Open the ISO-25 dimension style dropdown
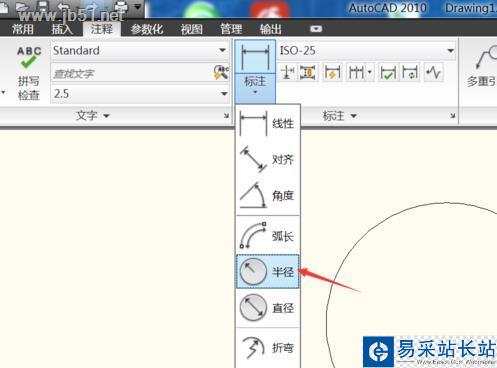Screen dimensions: 497x368 click(x=451, y=51)
